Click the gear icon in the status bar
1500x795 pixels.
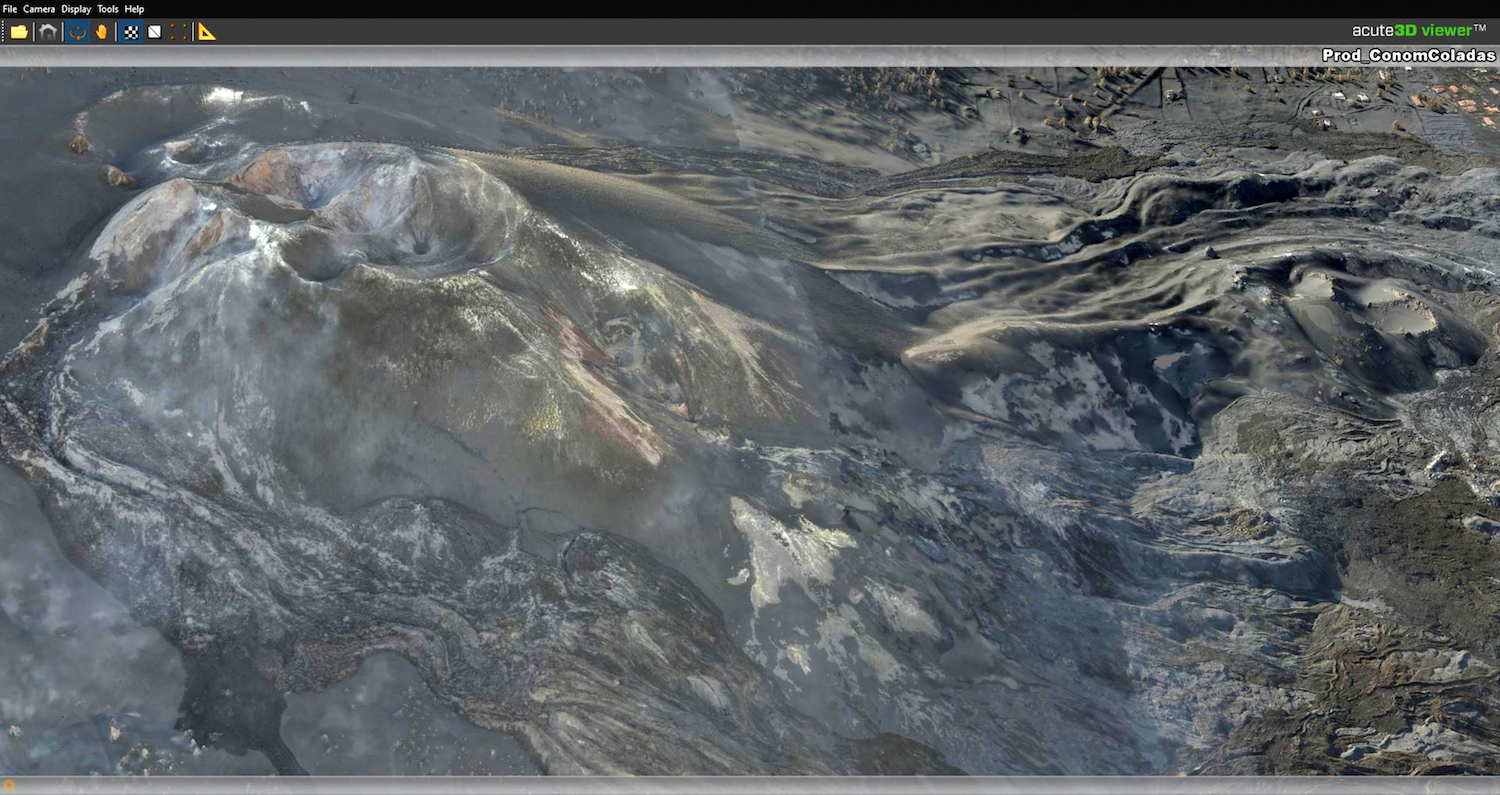8,786
